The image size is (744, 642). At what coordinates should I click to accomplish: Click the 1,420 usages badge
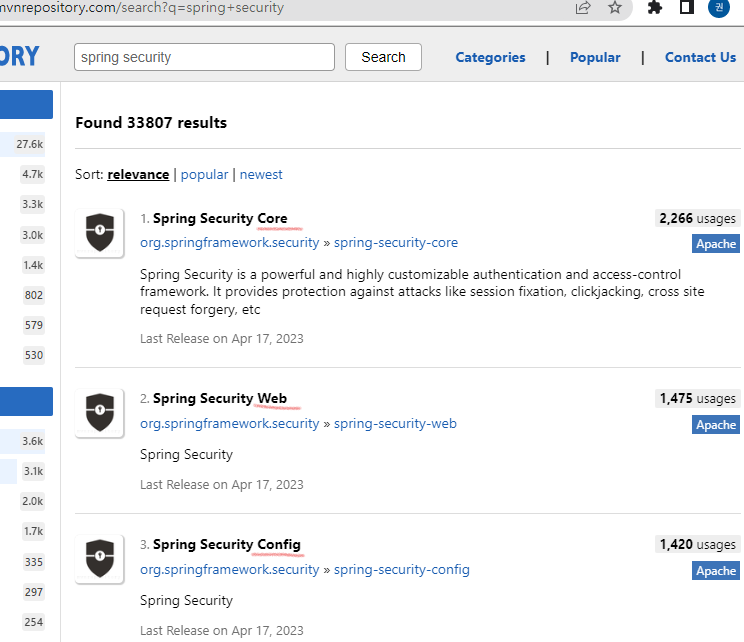point(697,544)
